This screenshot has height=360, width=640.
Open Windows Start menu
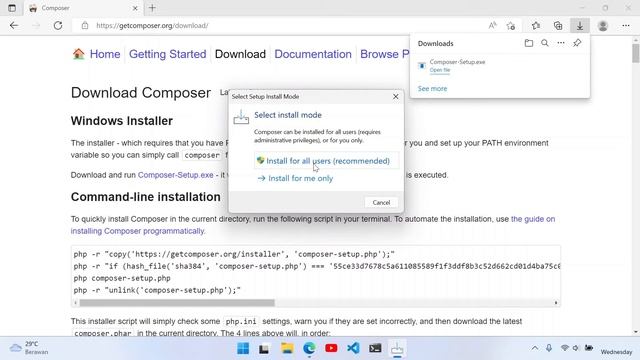243,349
